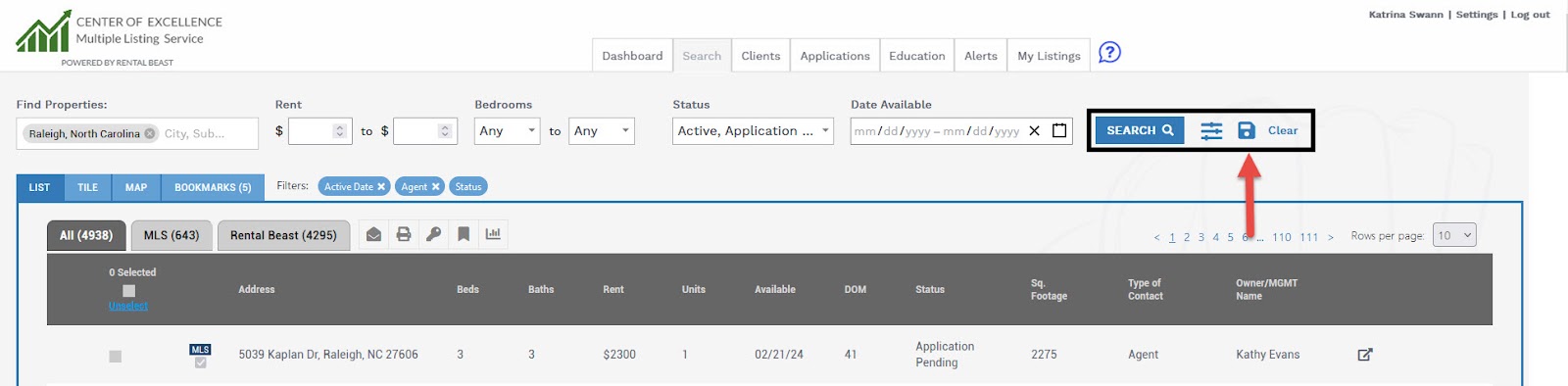
Task: Open Settings link at top right
Action: coord(1477,15)
